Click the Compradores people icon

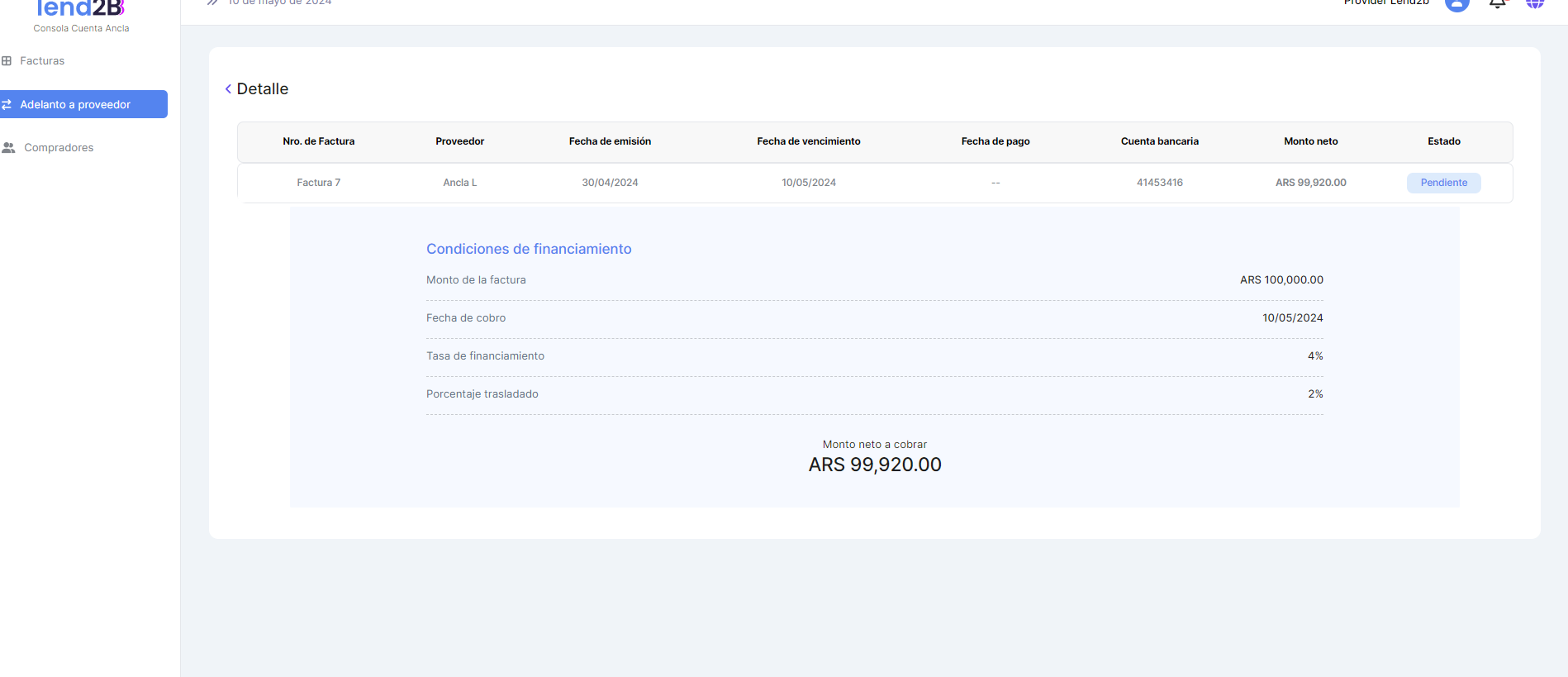(8, 148)
